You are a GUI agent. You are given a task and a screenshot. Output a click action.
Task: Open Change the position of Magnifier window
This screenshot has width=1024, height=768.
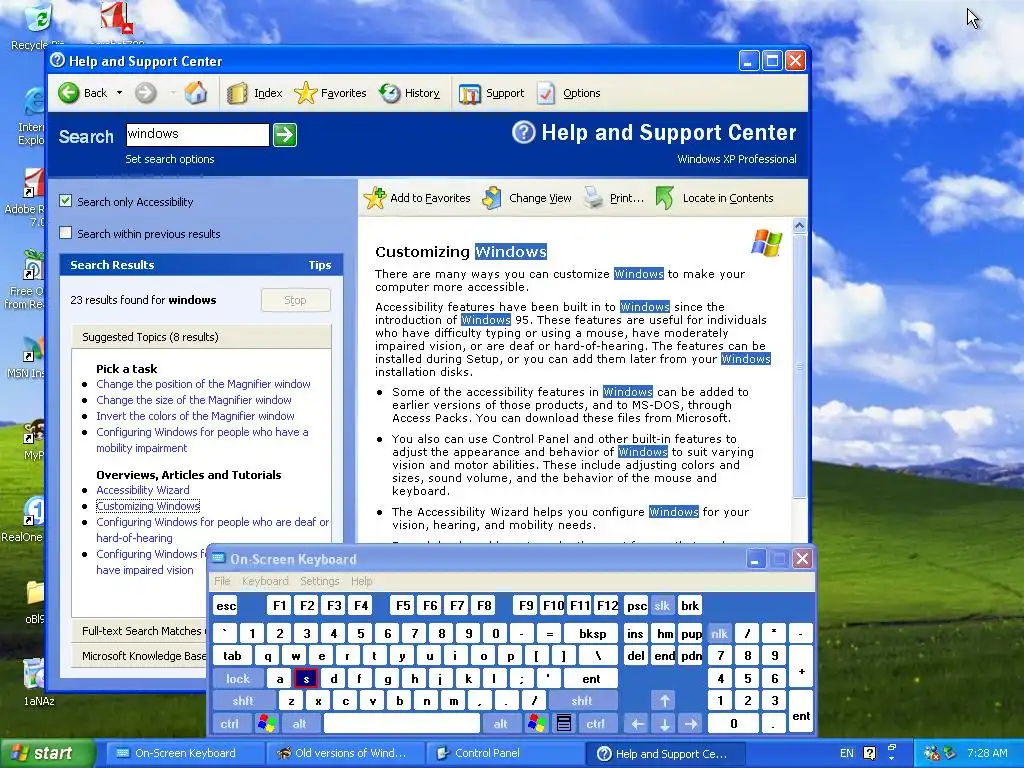click(203, 384)
